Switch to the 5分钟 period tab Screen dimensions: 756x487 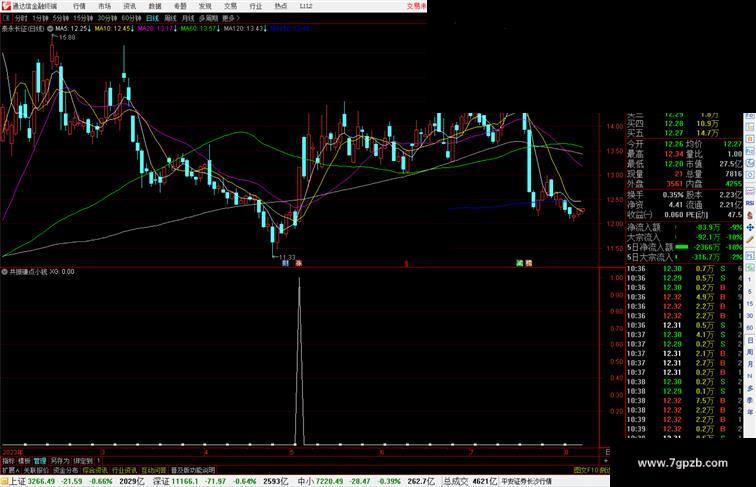61,18
